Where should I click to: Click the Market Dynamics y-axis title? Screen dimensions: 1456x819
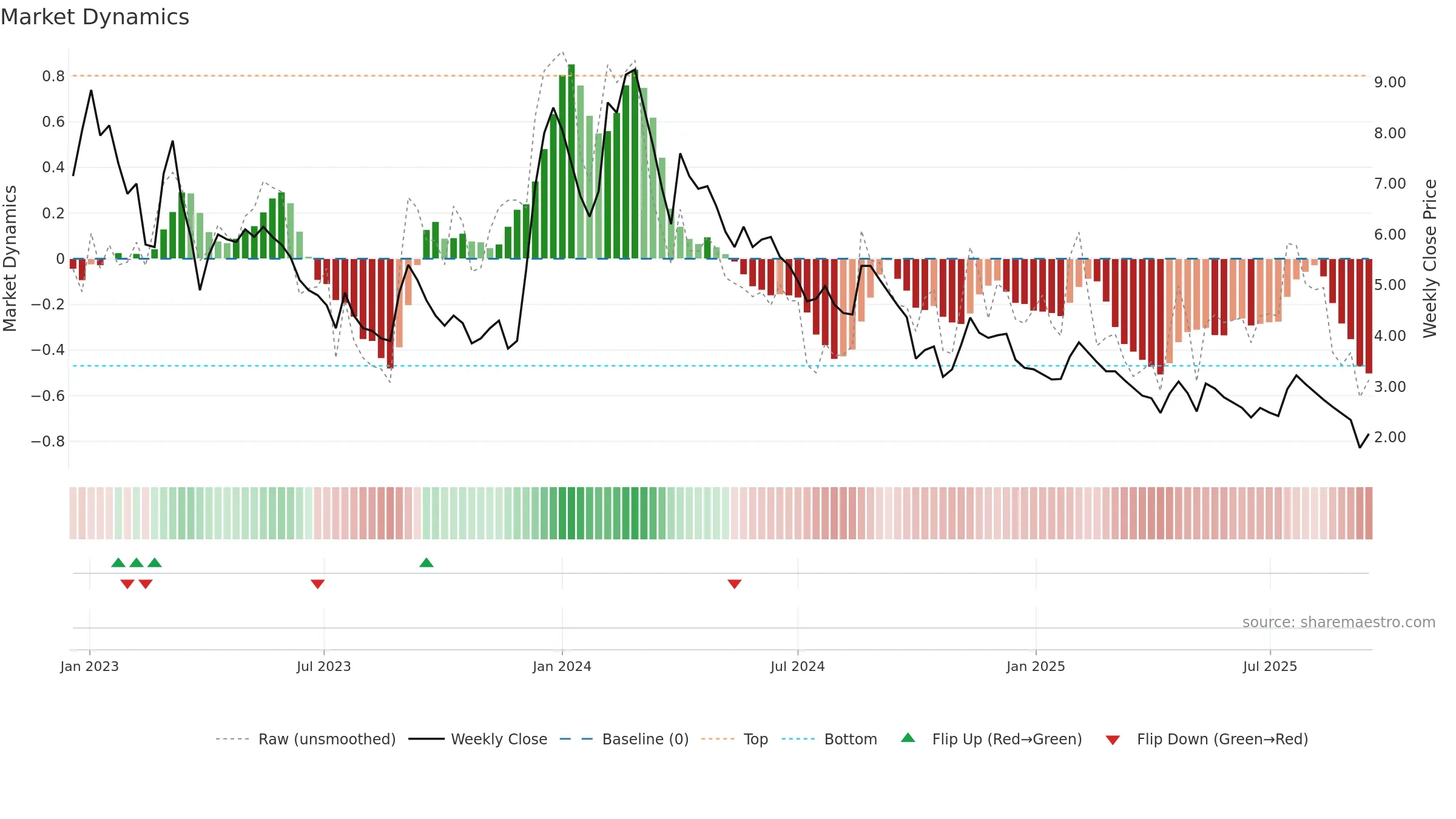(10, 258)
